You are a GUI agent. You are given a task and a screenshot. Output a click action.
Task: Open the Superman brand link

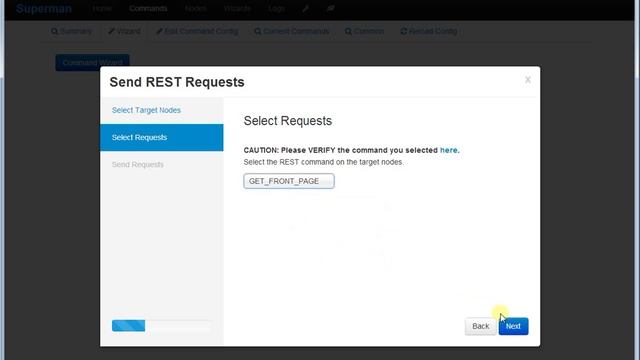[x=44, y=9]
